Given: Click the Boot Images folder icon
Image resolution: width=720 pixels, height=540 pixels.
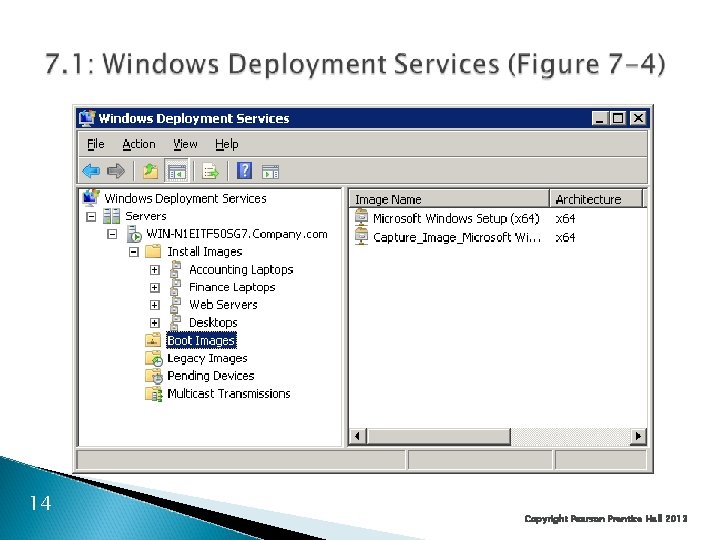Looking at the screenshot, I should 153,340.
